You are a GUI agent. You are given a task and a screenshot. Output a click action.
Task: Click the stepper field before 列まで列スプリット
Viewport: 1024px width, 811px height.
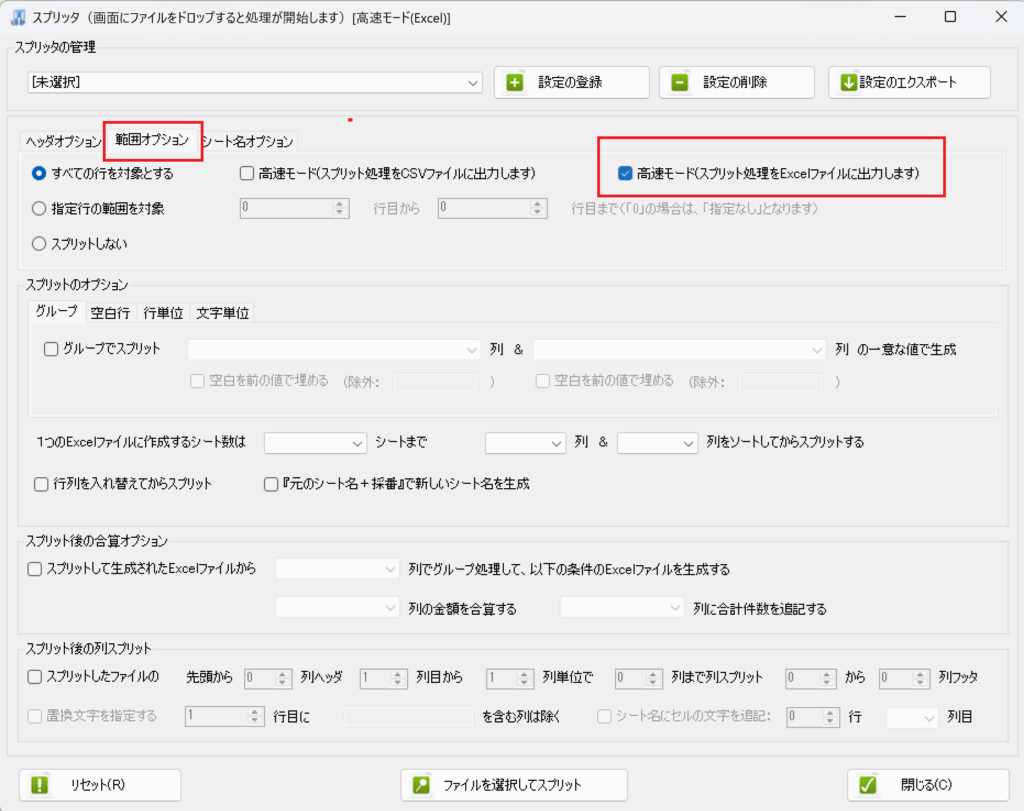pos(639,678)
